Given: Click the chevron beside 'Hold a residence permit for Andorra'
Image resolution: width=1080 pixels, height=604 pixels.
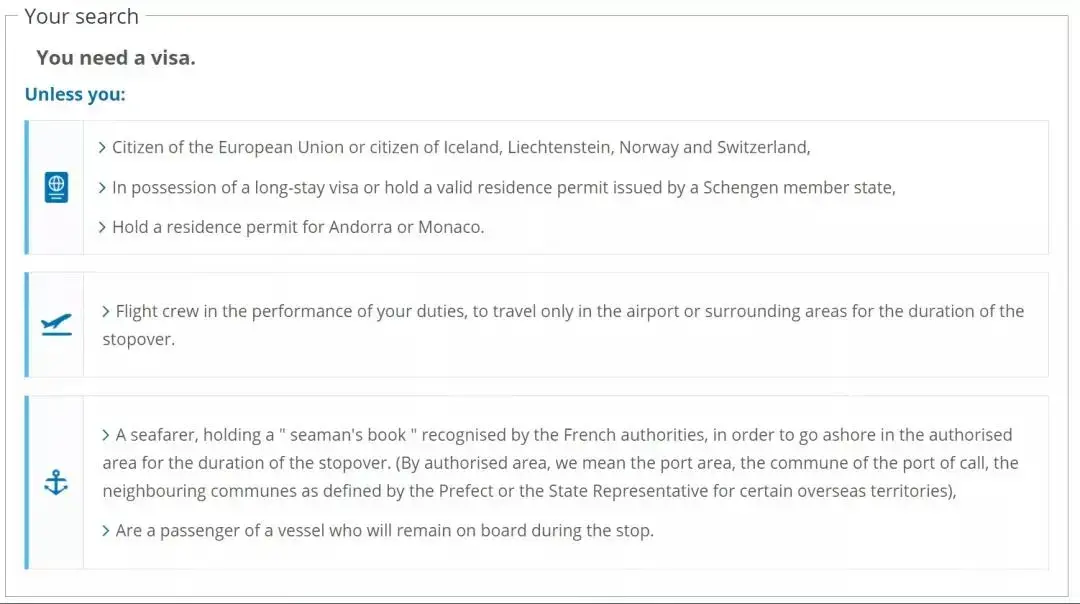Looking at the screenshot, I should (x=102, y=228).
